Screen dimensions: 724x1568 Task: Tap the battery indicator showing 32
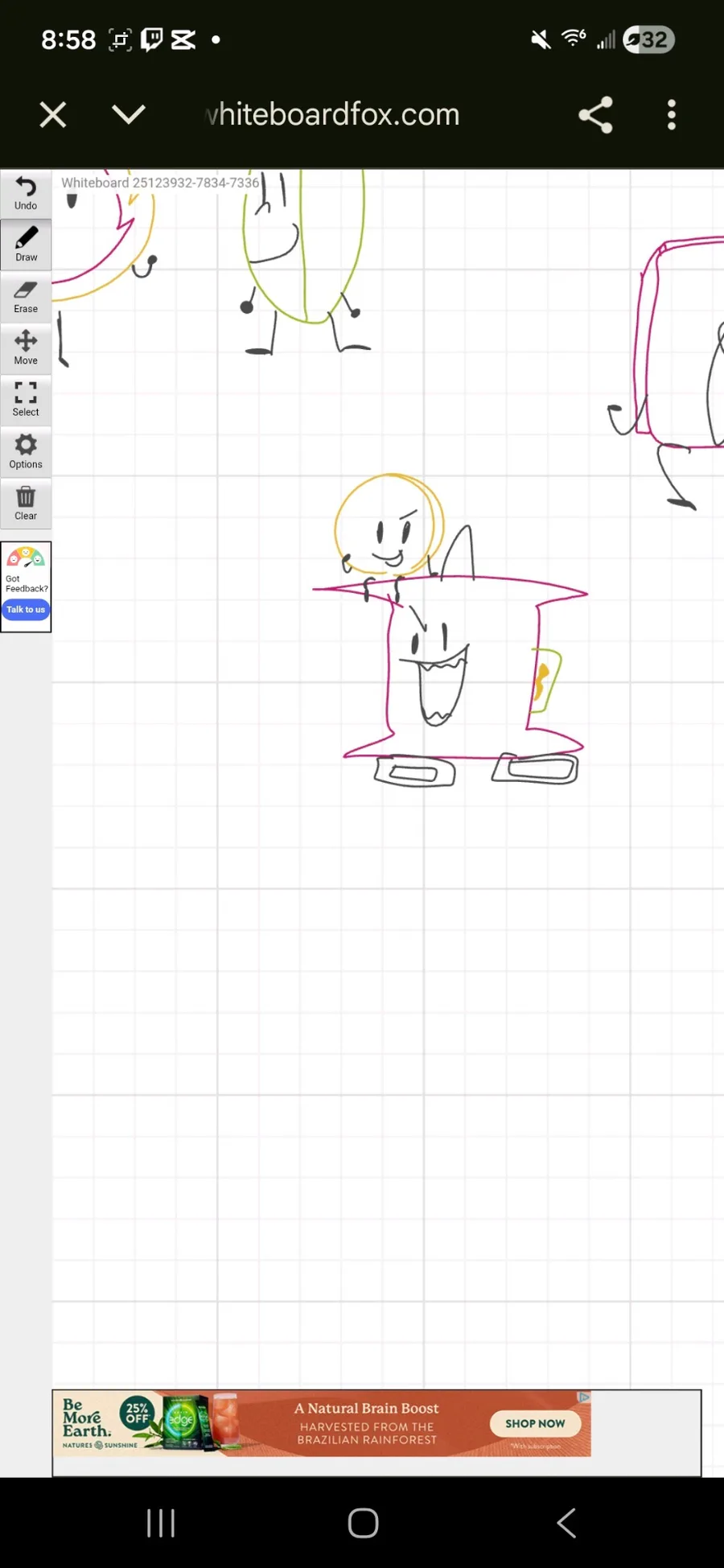[x=648, y=39]
